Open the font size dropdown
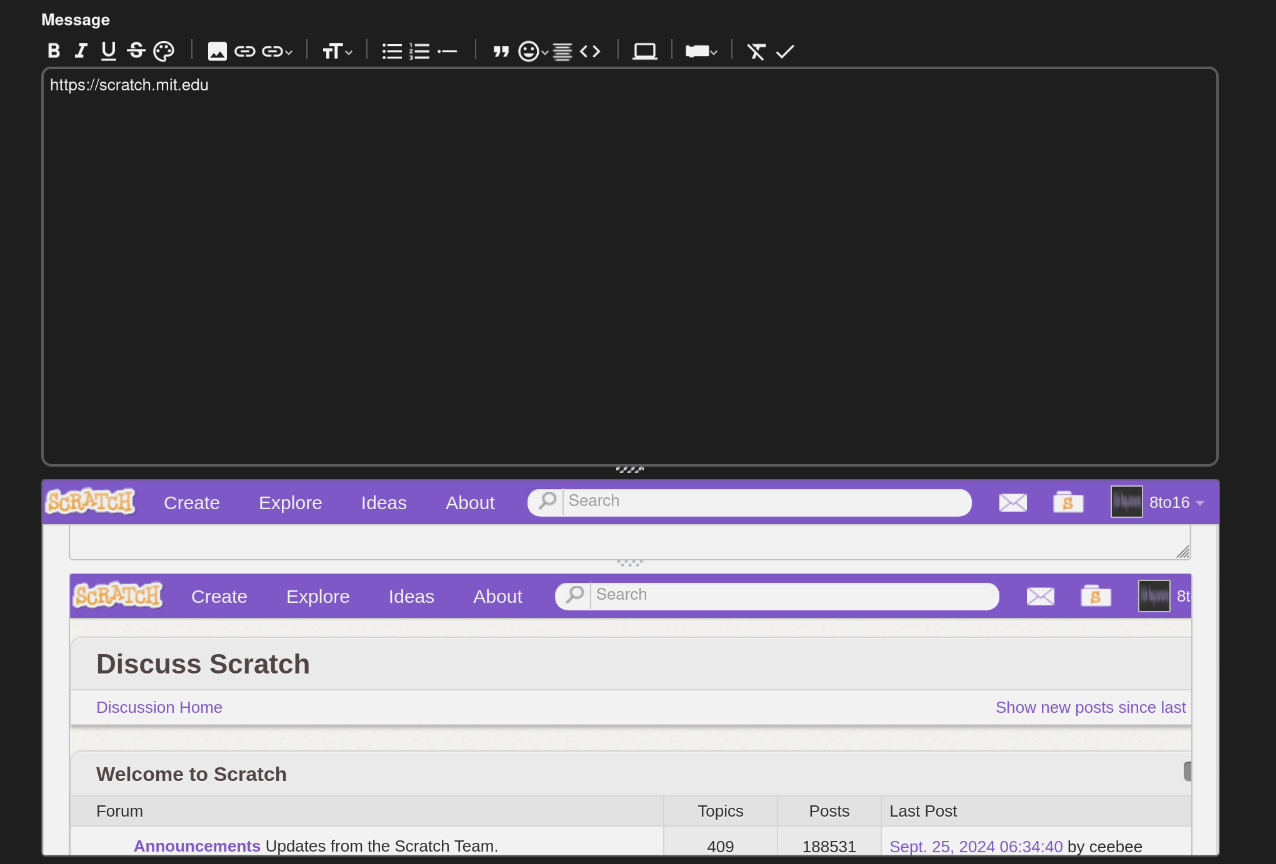Image resolution: width=1276 pixels, height=864 pixels. tap(336, 51)
